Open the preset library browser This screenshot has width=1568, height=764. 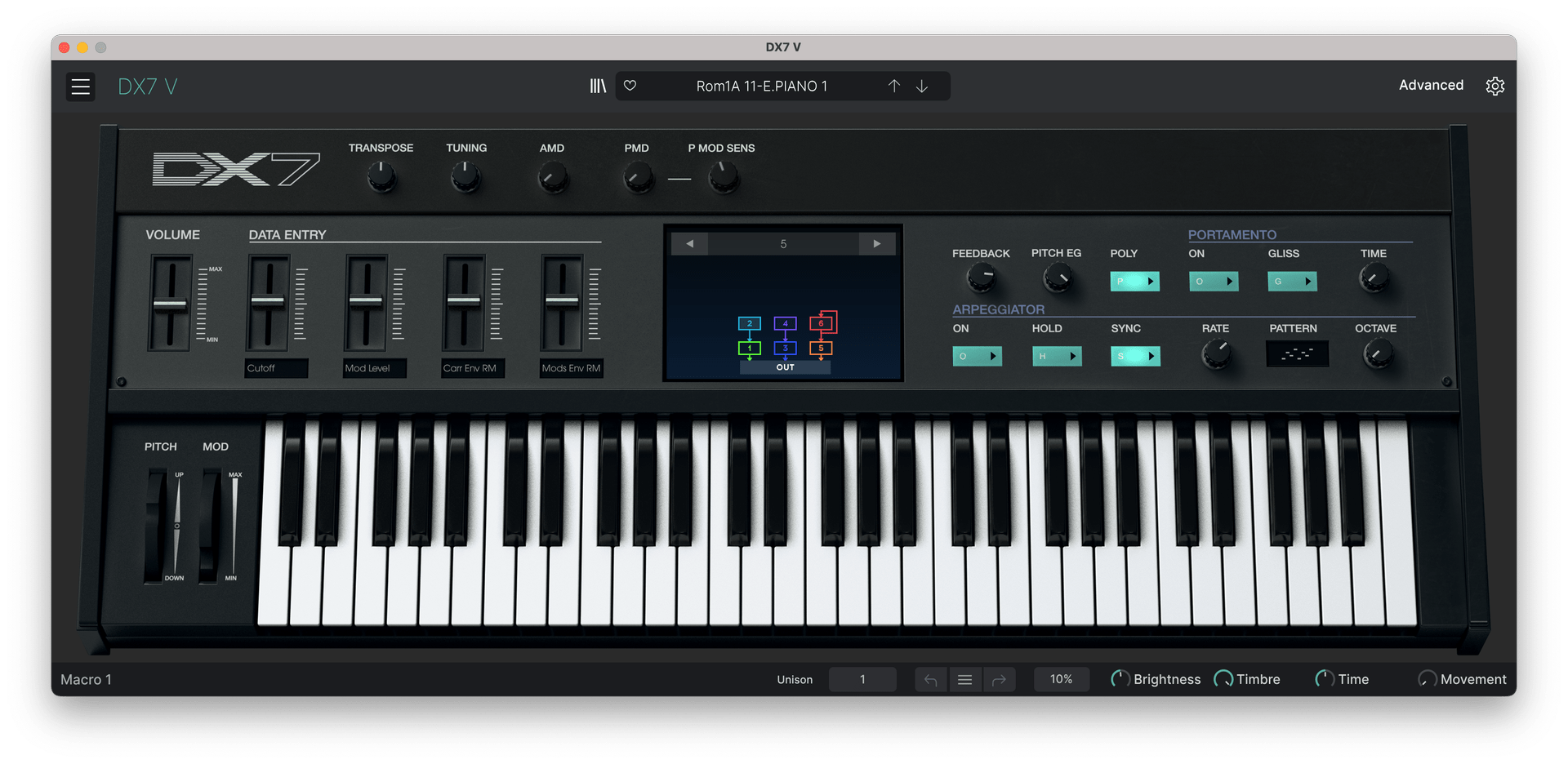click(x=598, y=86)
